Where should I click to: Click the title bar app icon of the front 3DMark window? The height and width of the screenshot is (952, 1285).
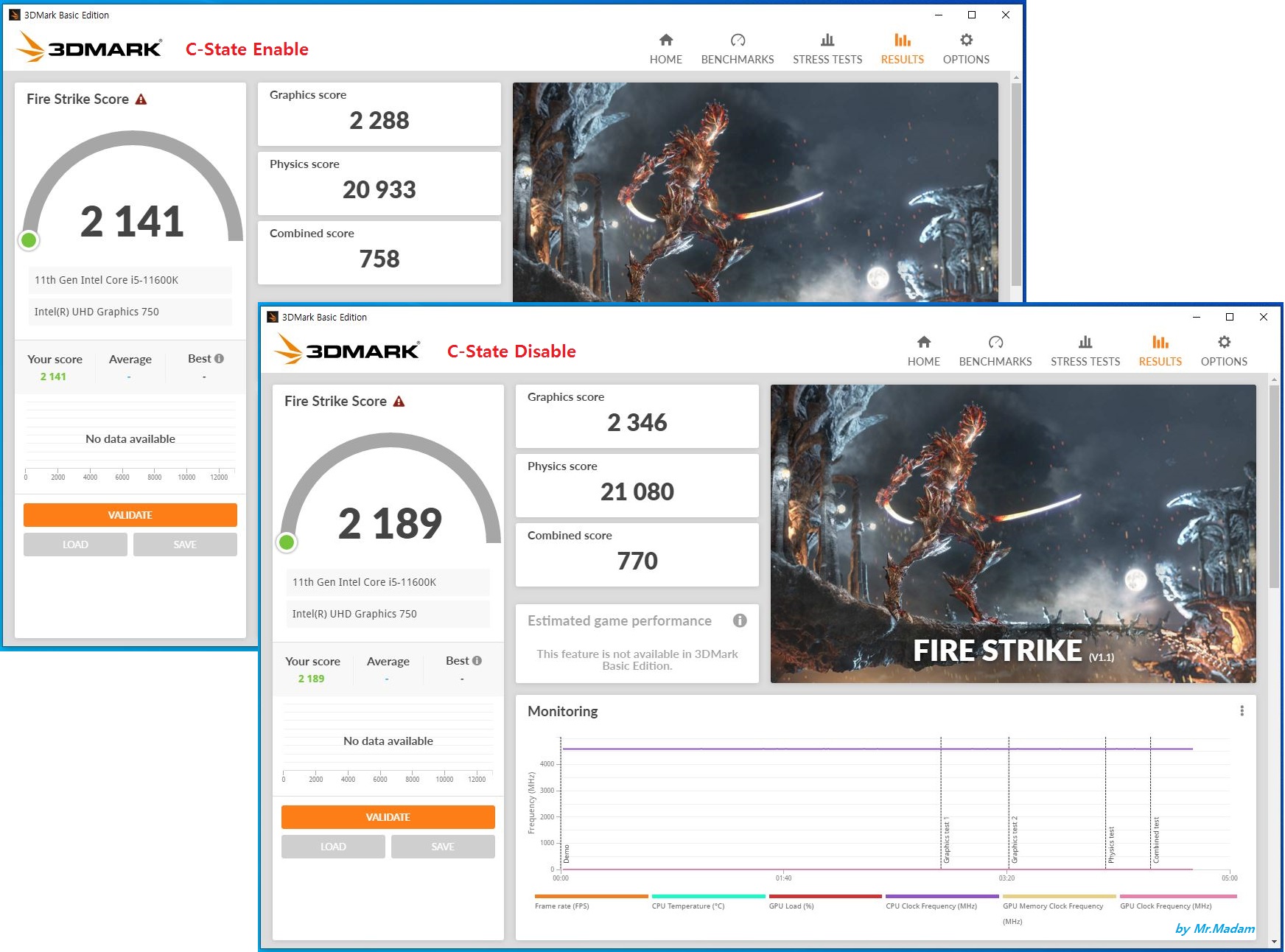coord(273,317)
